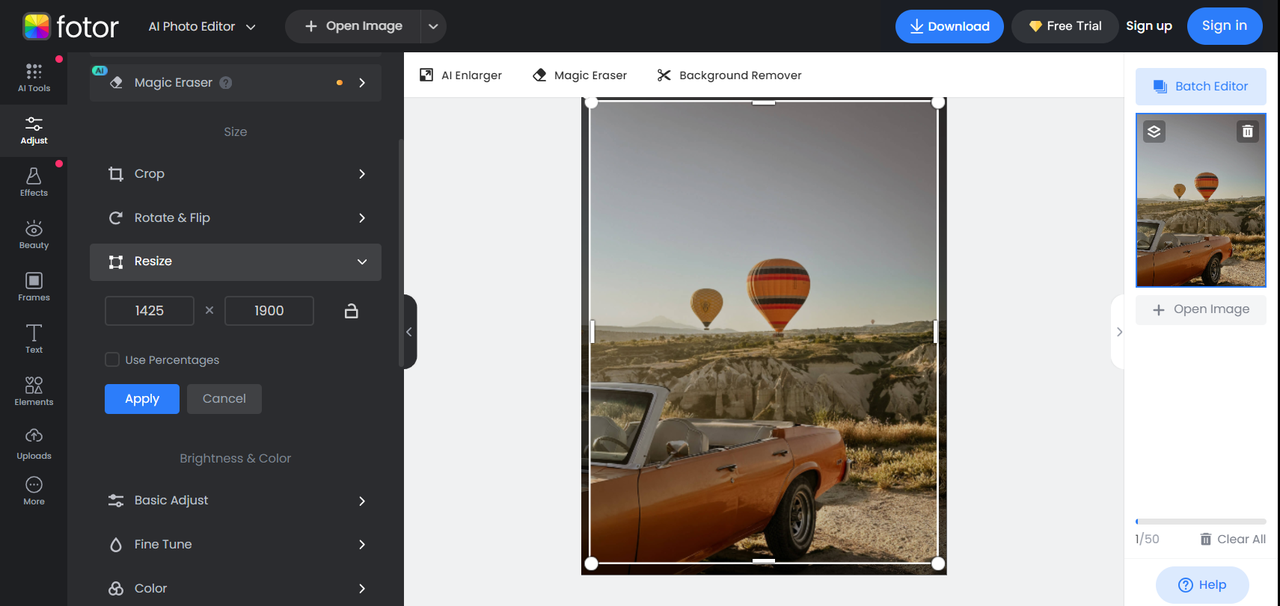Enable the Use Percentages checkbox
1280x606 pixels.
tap(112, 360)
